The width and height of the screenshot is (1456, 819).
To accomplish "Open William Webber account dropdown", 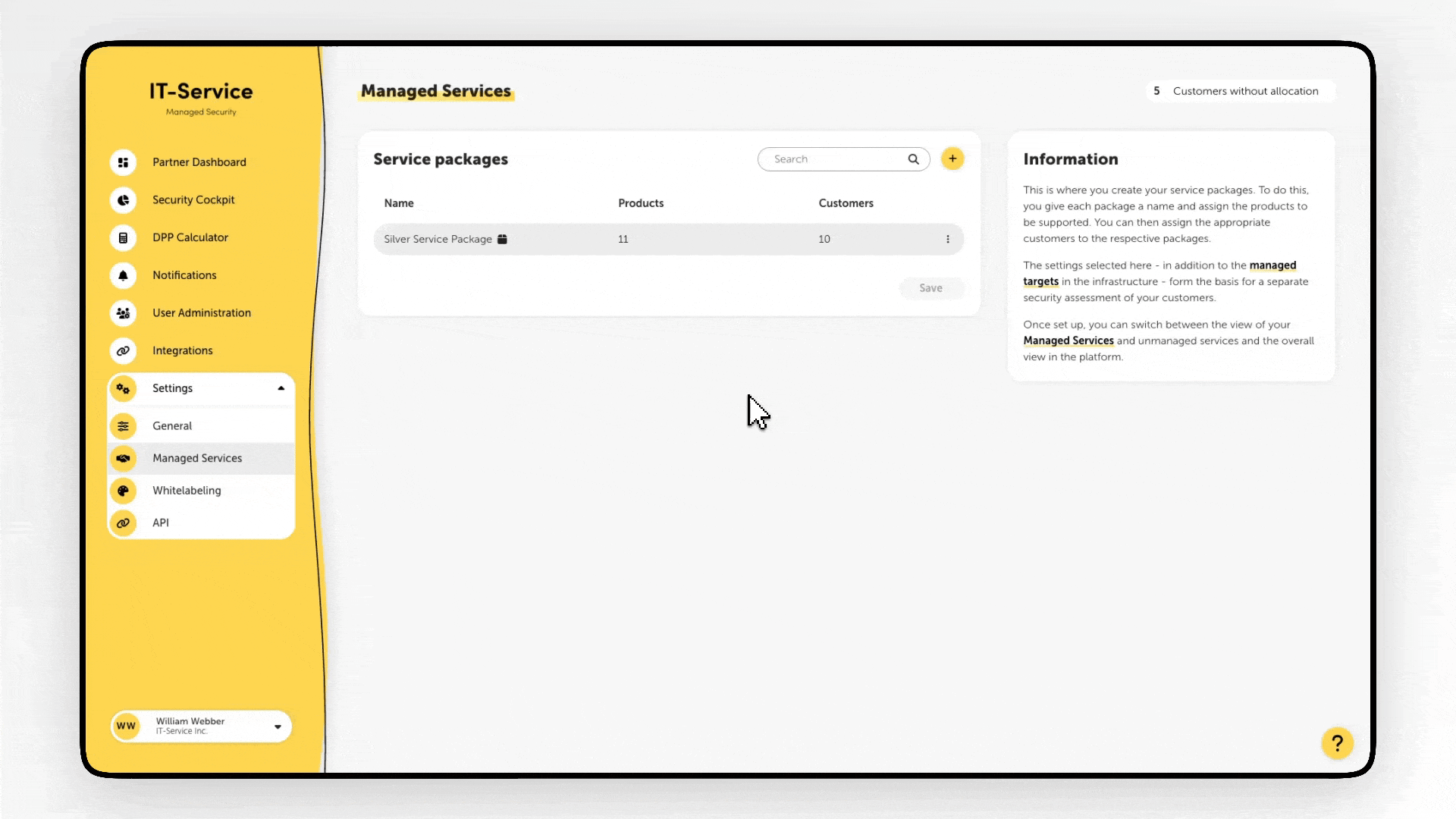I will pos(278,726).
